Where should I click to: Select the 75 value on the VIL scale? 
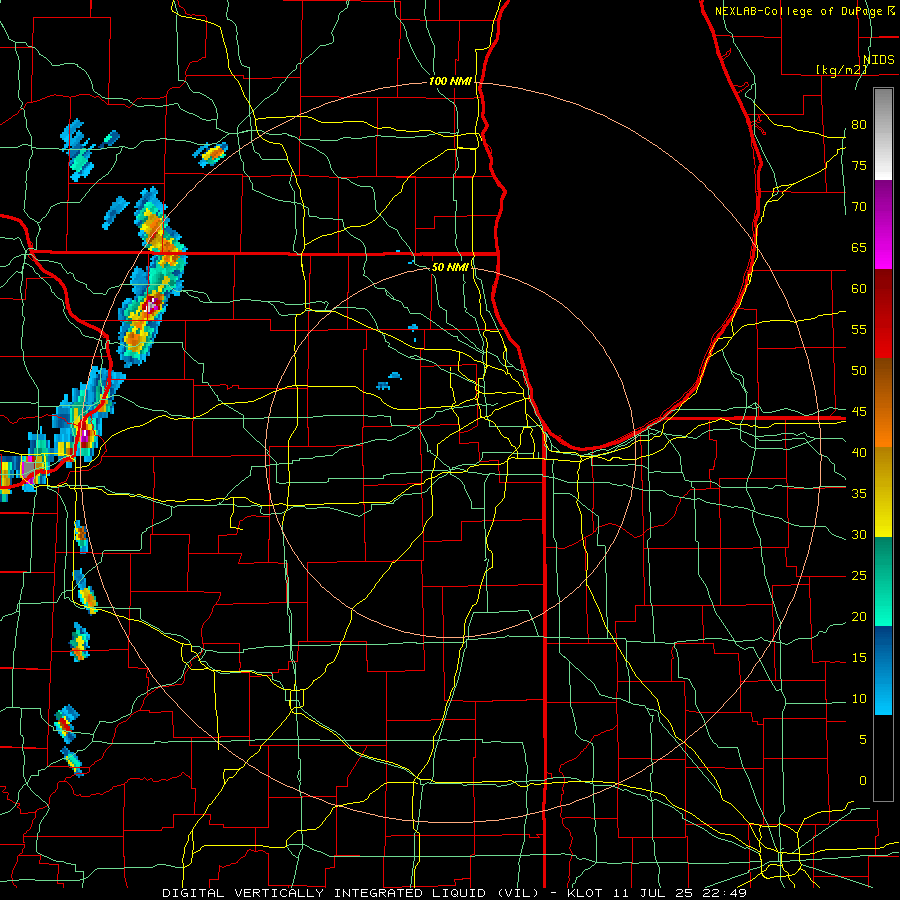coord(859,166)
